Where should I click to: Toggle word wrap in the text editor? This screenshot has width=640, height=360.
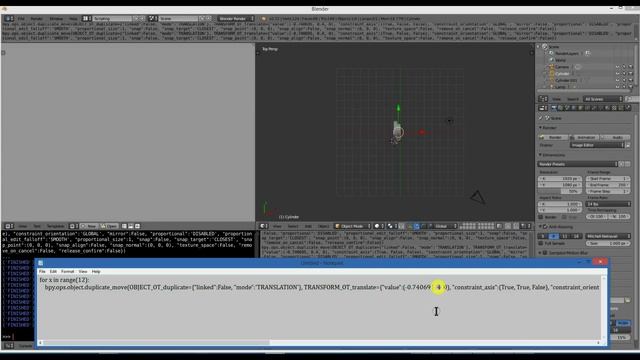tap(131, 226)
